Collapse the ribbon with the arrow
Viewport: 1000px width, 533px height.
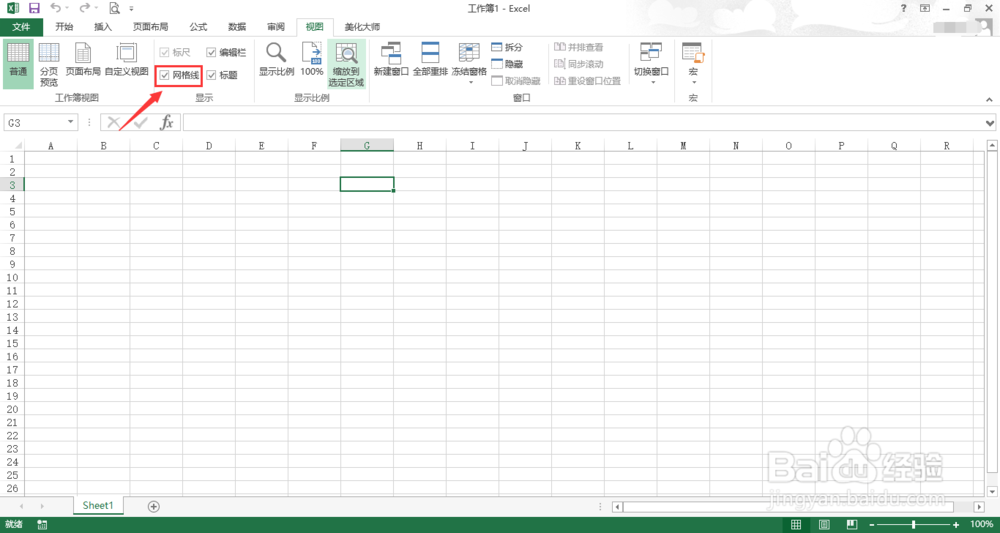tap(989, 99)
